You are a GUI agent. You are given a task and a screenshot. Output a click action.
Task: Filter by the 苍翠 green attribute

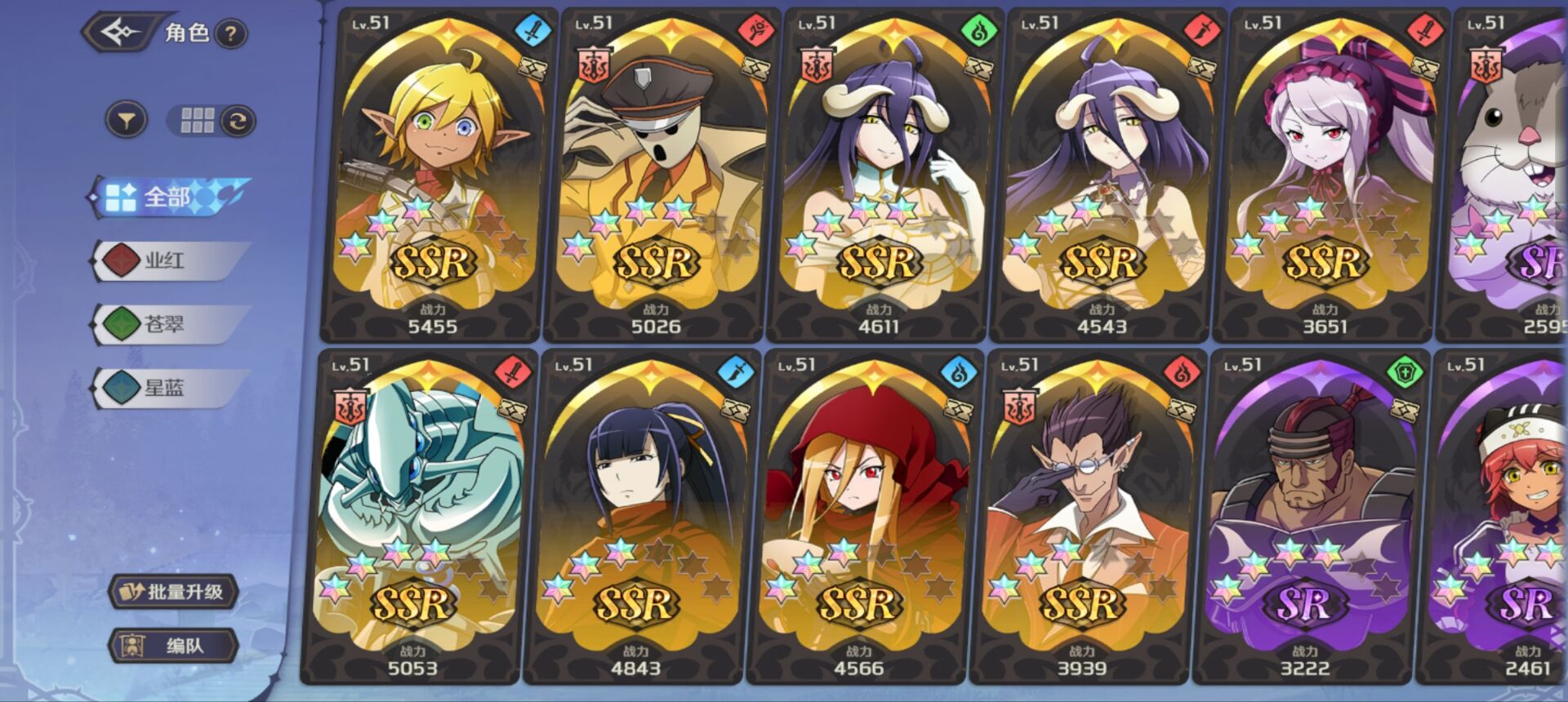[x=169, y=324]
